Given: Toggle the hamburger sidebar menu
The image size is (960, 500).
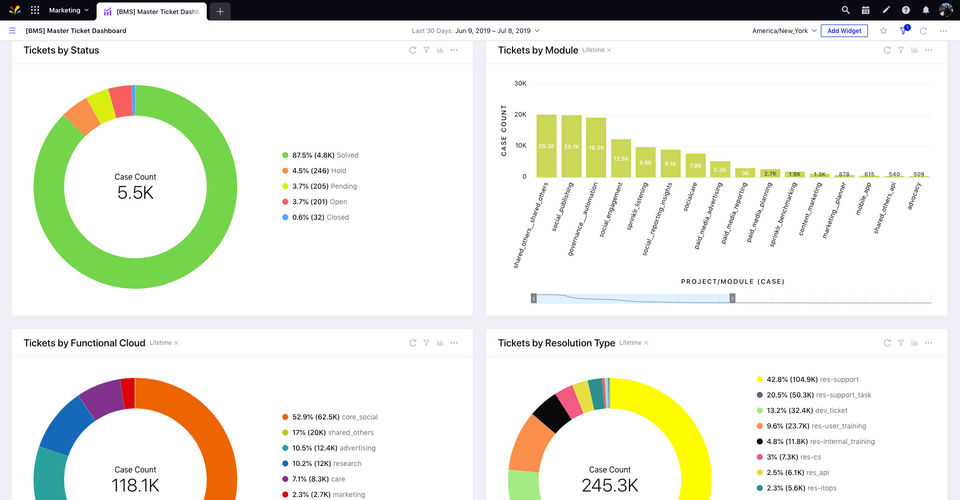Looking at the screenshot, I should coord(12,30).
